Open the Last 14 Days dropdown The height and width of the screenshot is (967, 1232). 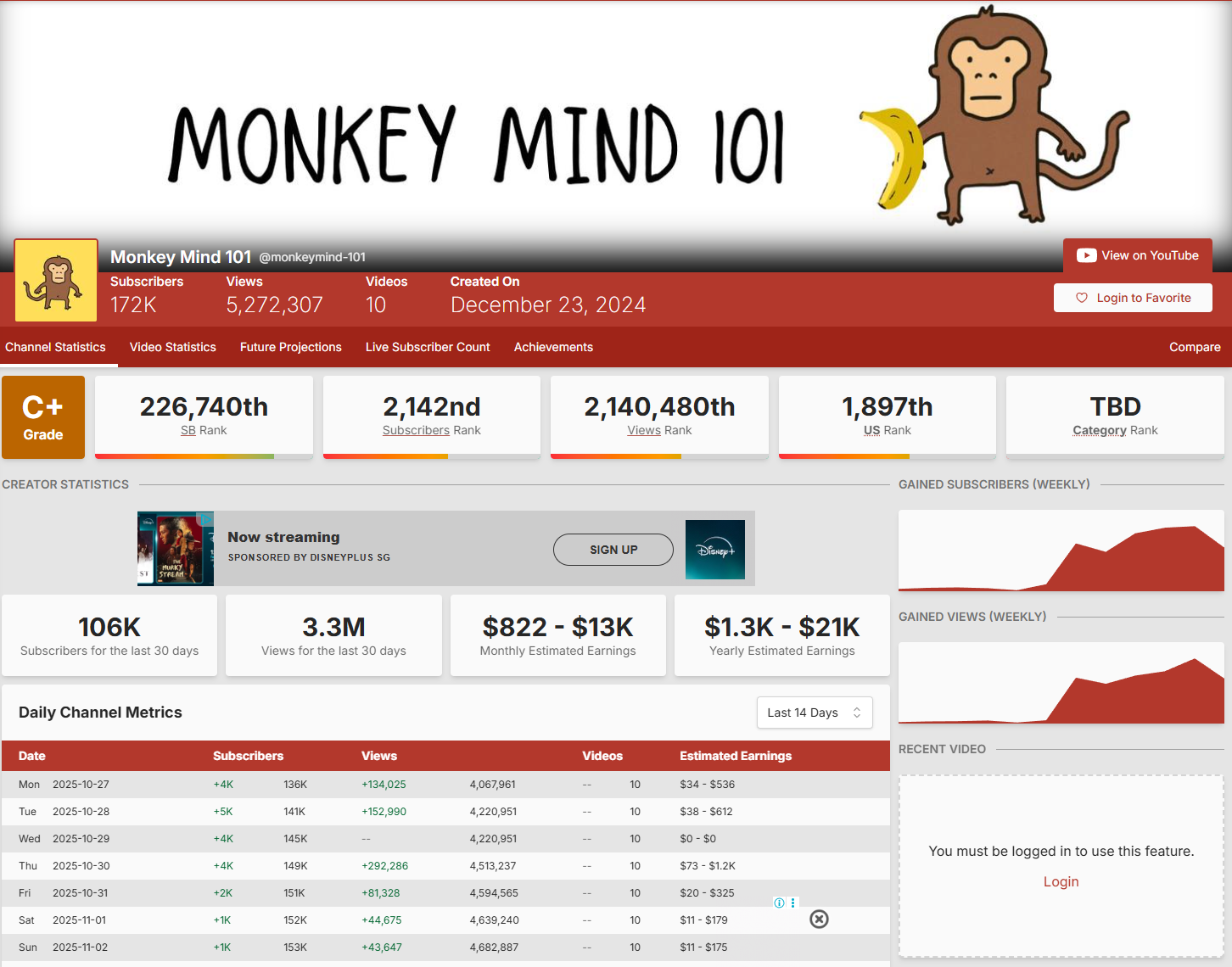[x=814, y=713]
